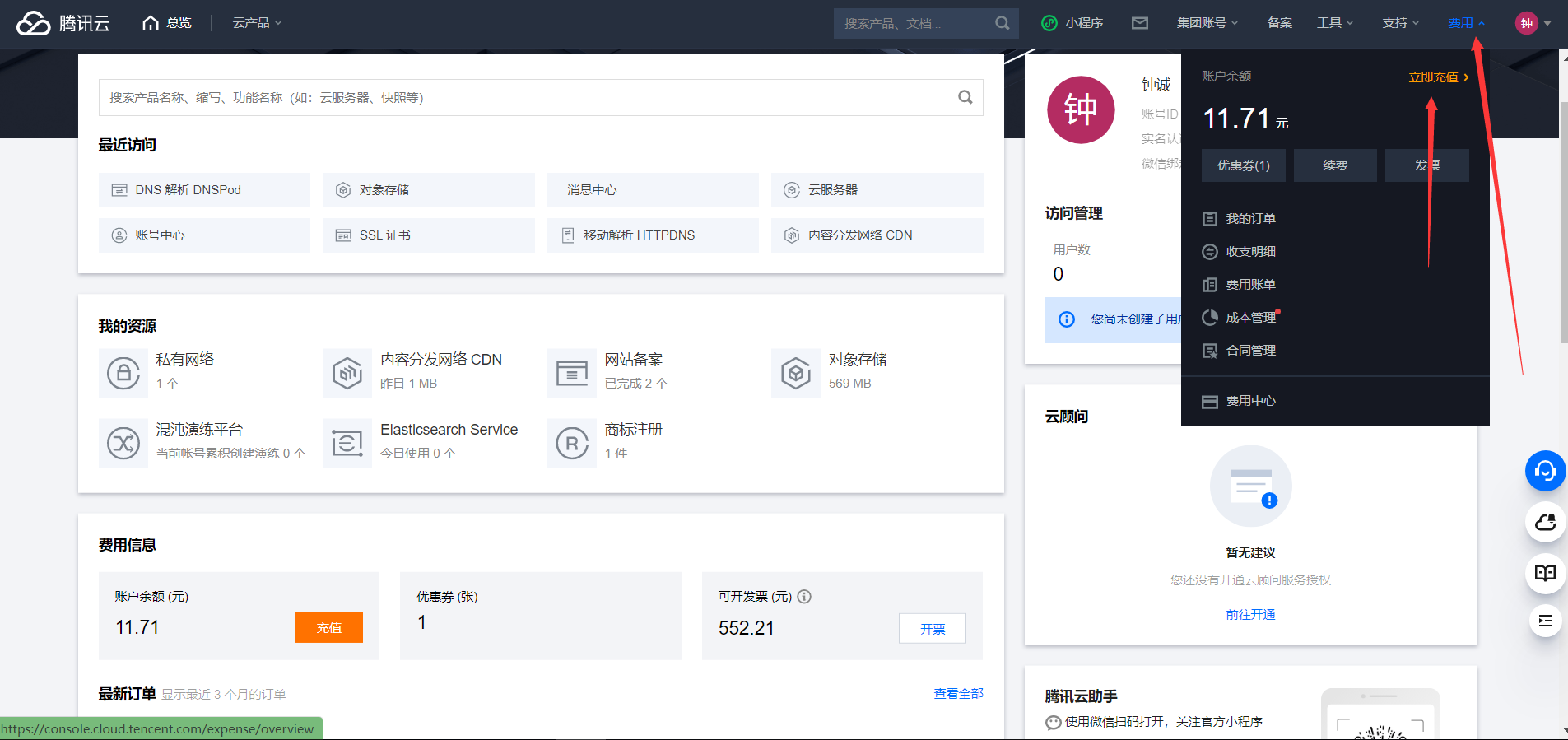1568x740 pixels.
Task: Open the 私有网络 resource icon
Action: click(123, 373)
